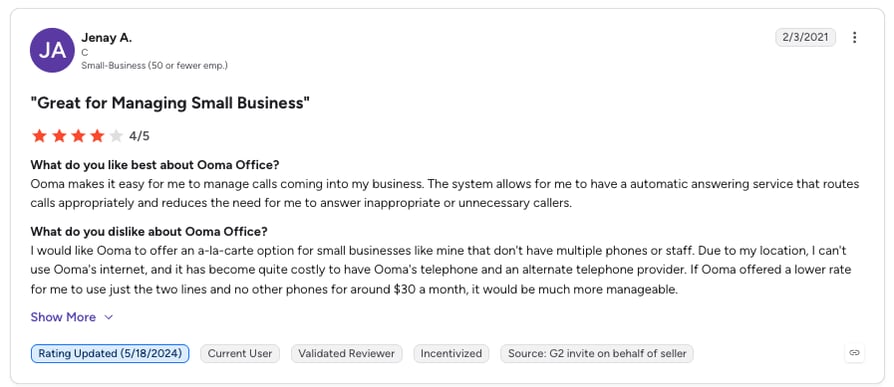This screenshot has width=894, height=387.
Task: Select the Incentivized tag
Action: click(x=451, y=353)
